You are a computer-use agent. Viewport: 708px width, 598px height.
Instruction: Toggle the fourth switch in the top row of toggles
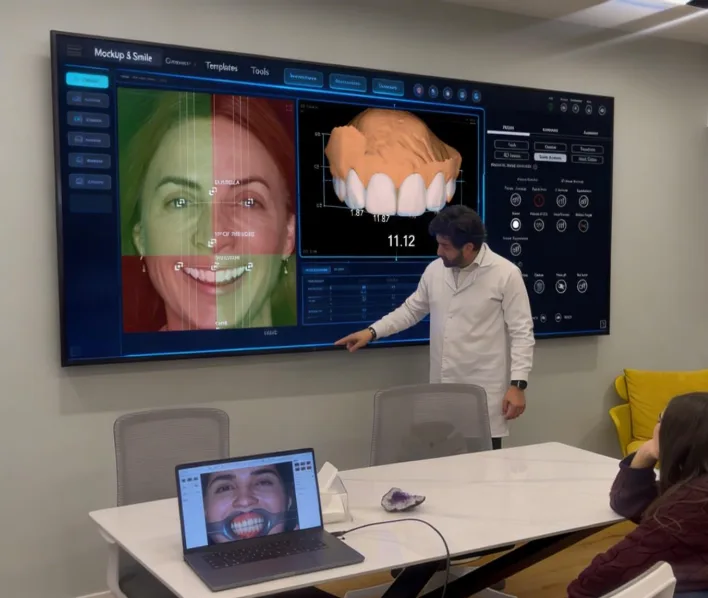(583, 201)
